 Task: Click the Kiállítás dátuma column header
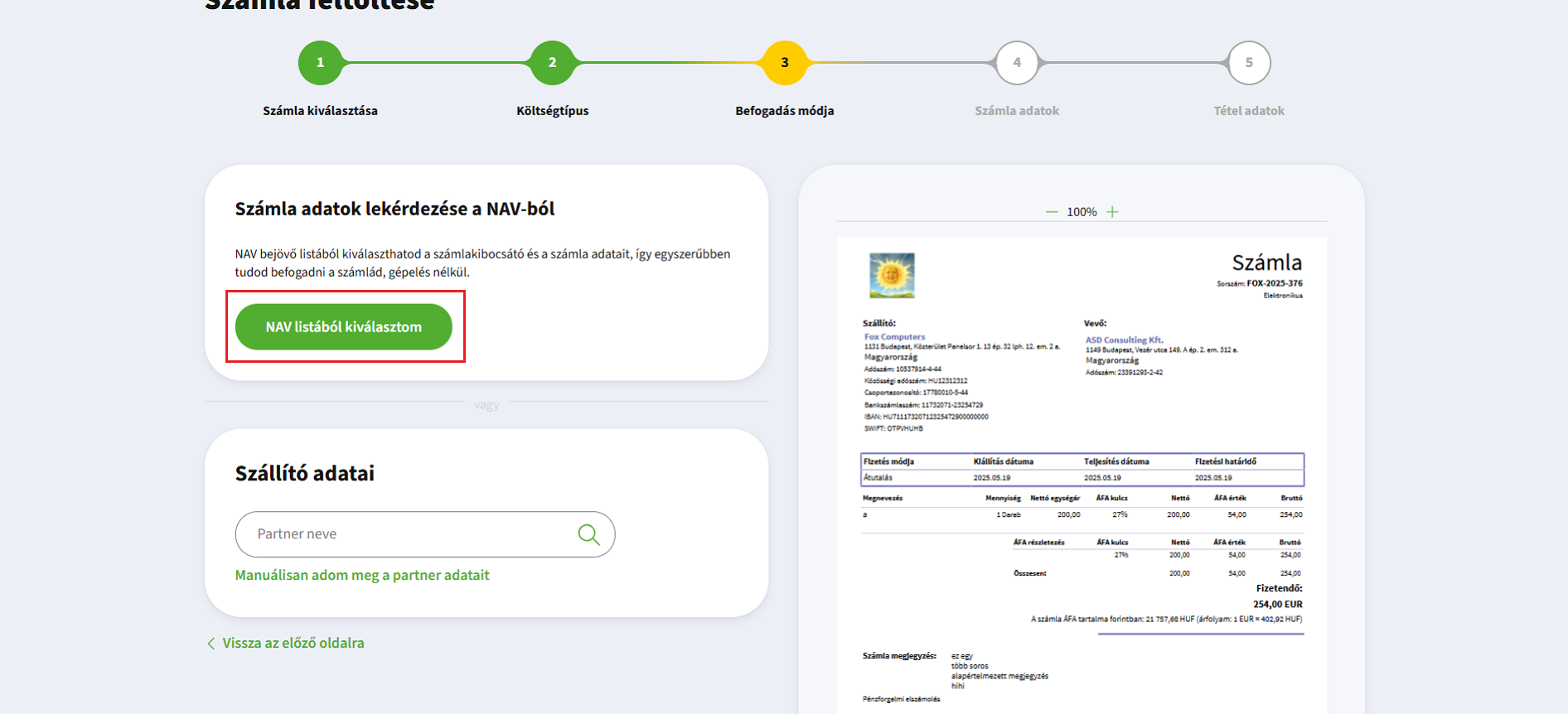coord(1004,461)
